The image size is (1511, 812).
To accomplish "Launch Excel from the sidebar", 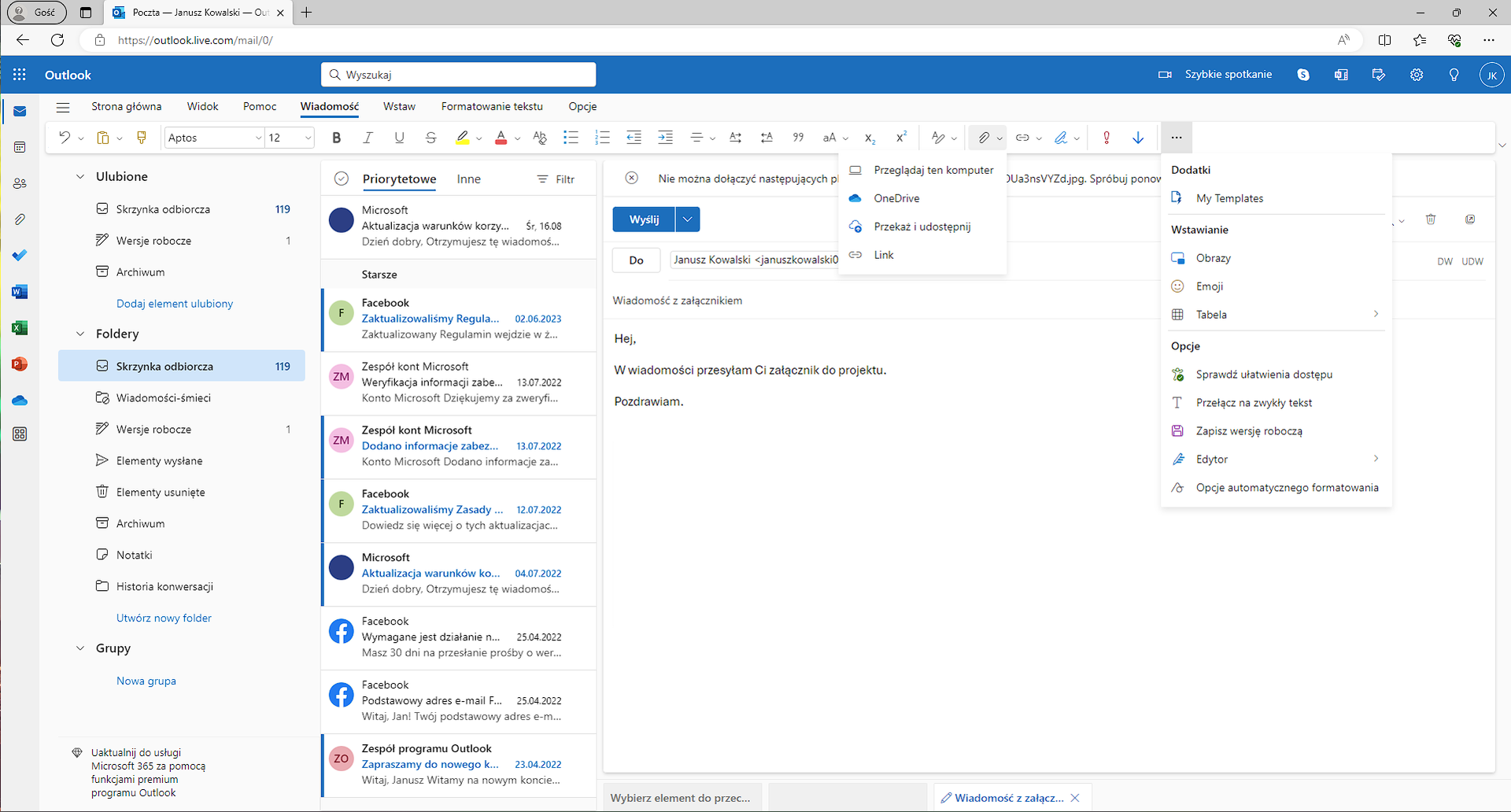I will click(20, 328).
